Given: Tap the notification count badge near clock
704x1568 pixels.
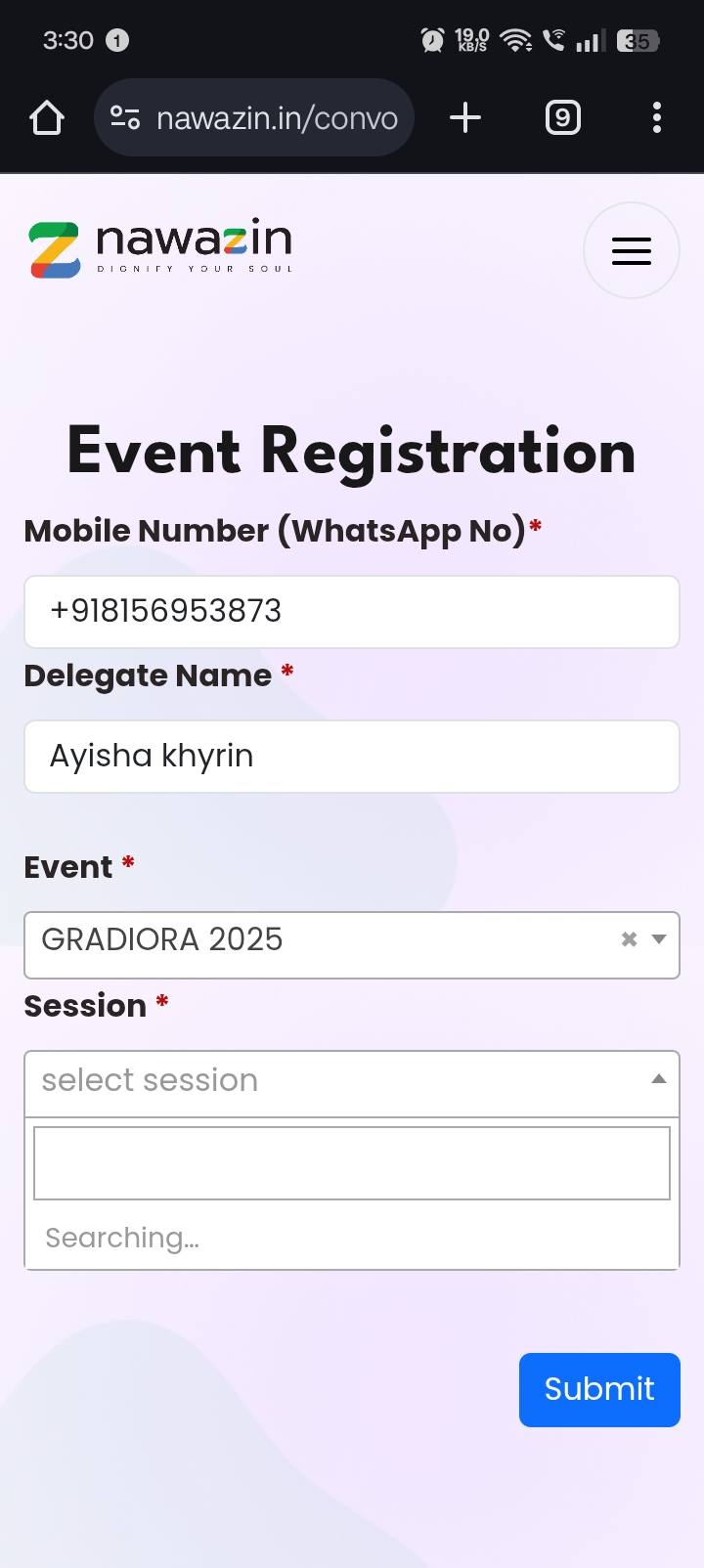Looking at the screenshot, I should 117,40.
